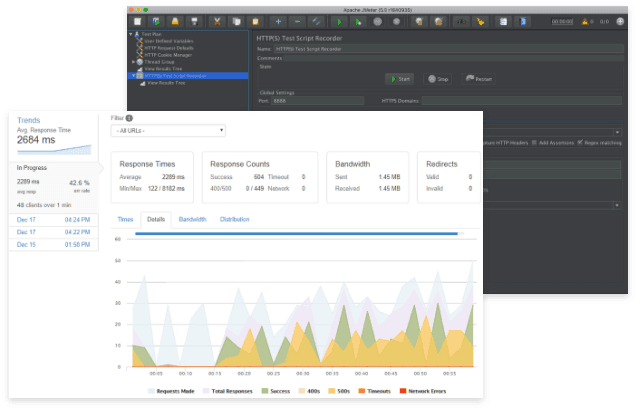The width and height of the screenshot is (637, 410).
Task: Click the New test plan icon in JMeter toolbar
Action: tap(138, 22)
